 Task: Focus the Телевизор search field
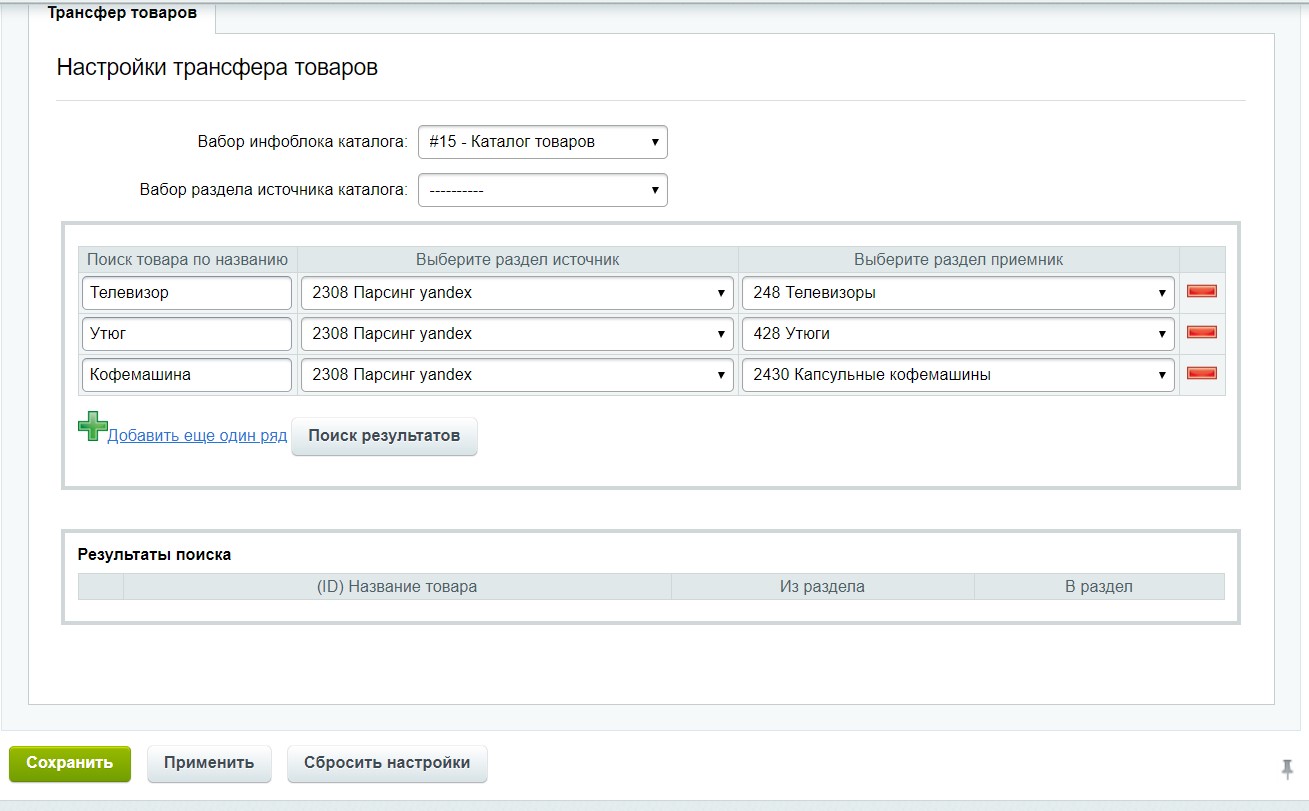[x=187, y=293]
